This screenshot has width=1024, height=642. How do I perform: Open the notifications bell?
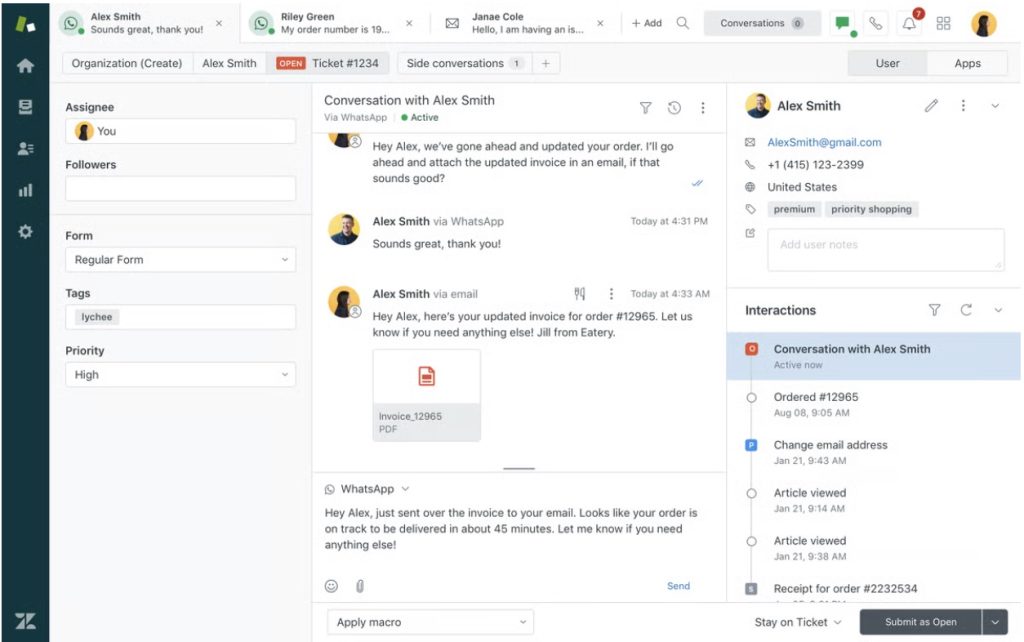tap(908, 22)
